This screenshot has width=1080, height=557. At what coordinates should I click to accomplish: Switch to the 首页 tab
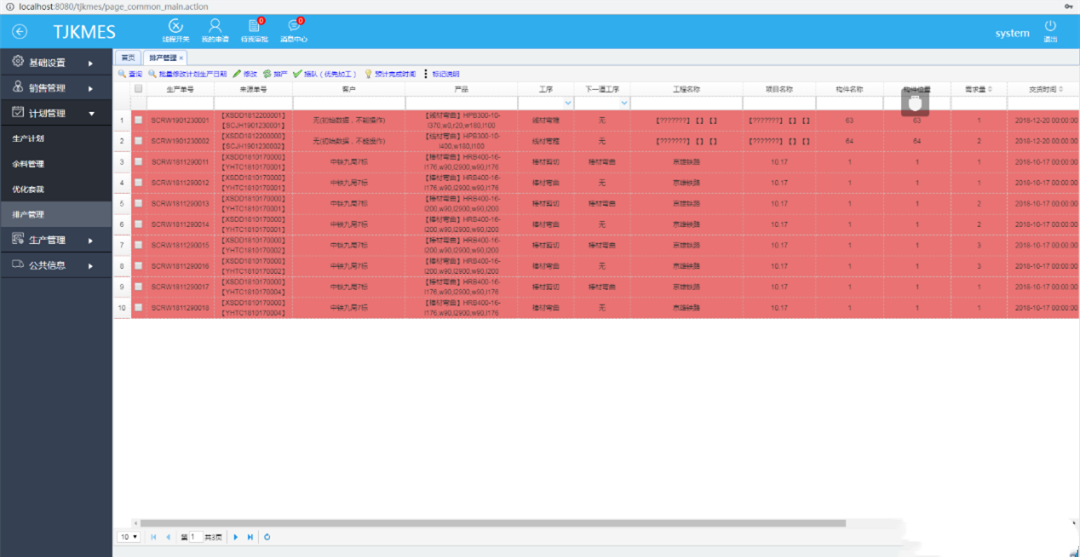pos(127,58)
